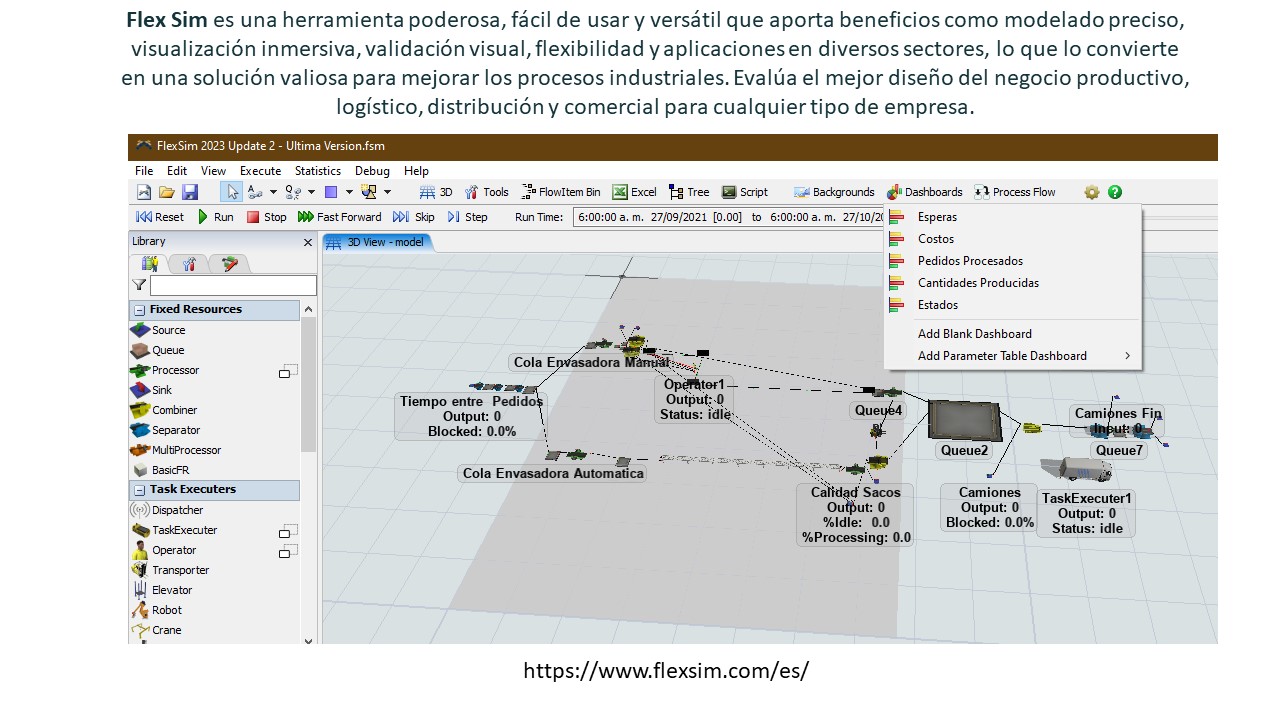Open disconnect tool mode dropdown arrow

(311, 192)
